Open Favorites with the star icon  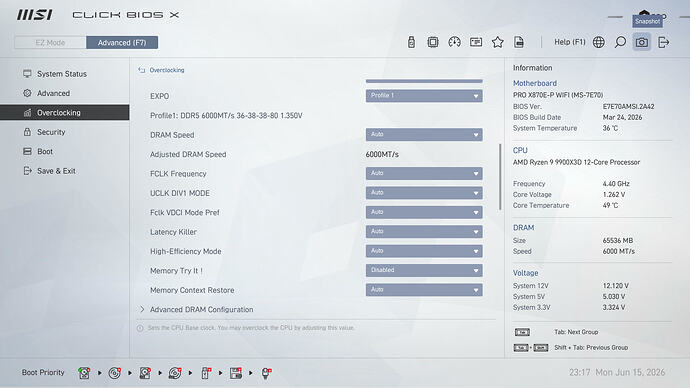pos(497,42)
